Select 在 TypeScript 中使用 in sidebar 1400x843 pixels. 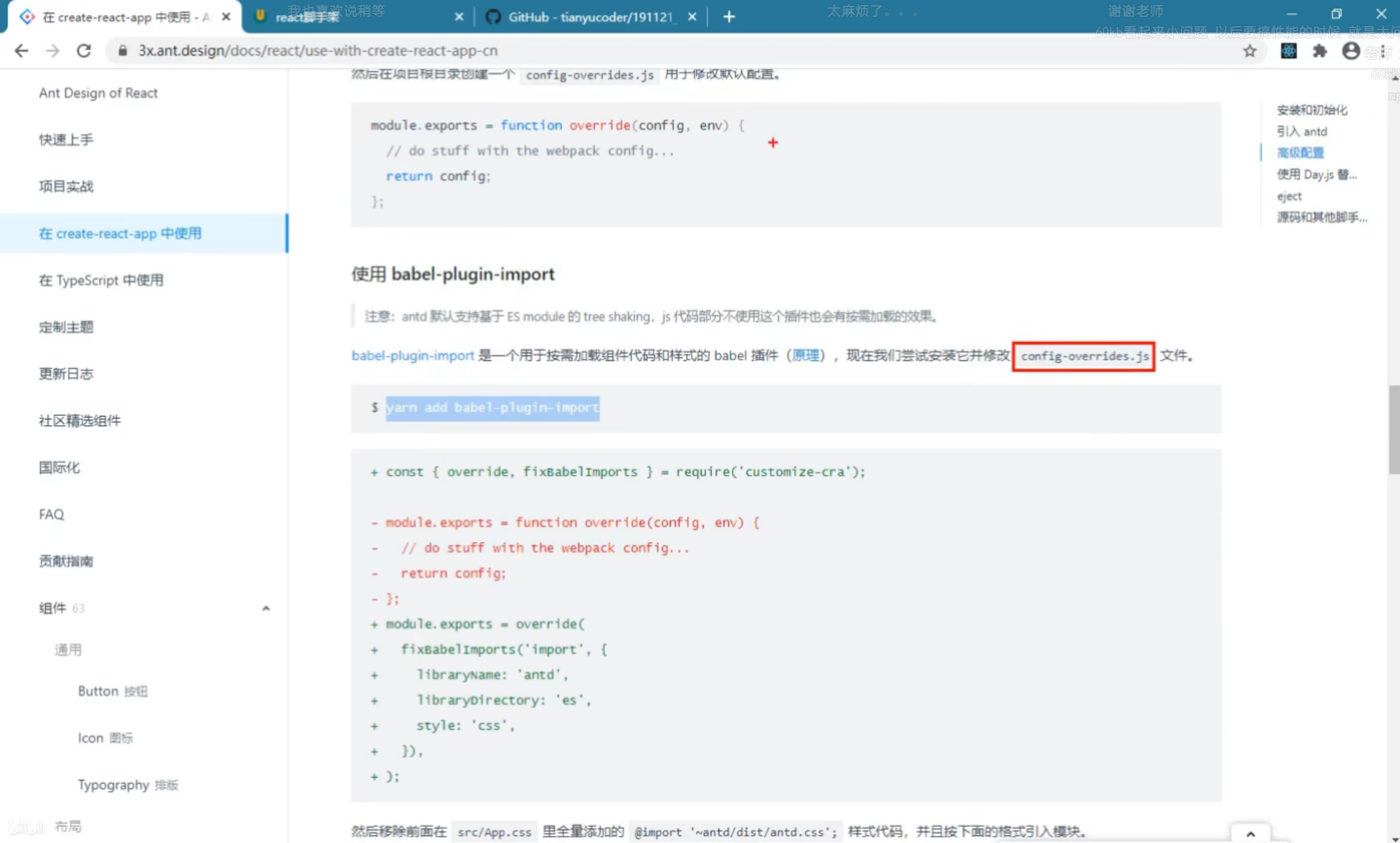coord(101,280)
